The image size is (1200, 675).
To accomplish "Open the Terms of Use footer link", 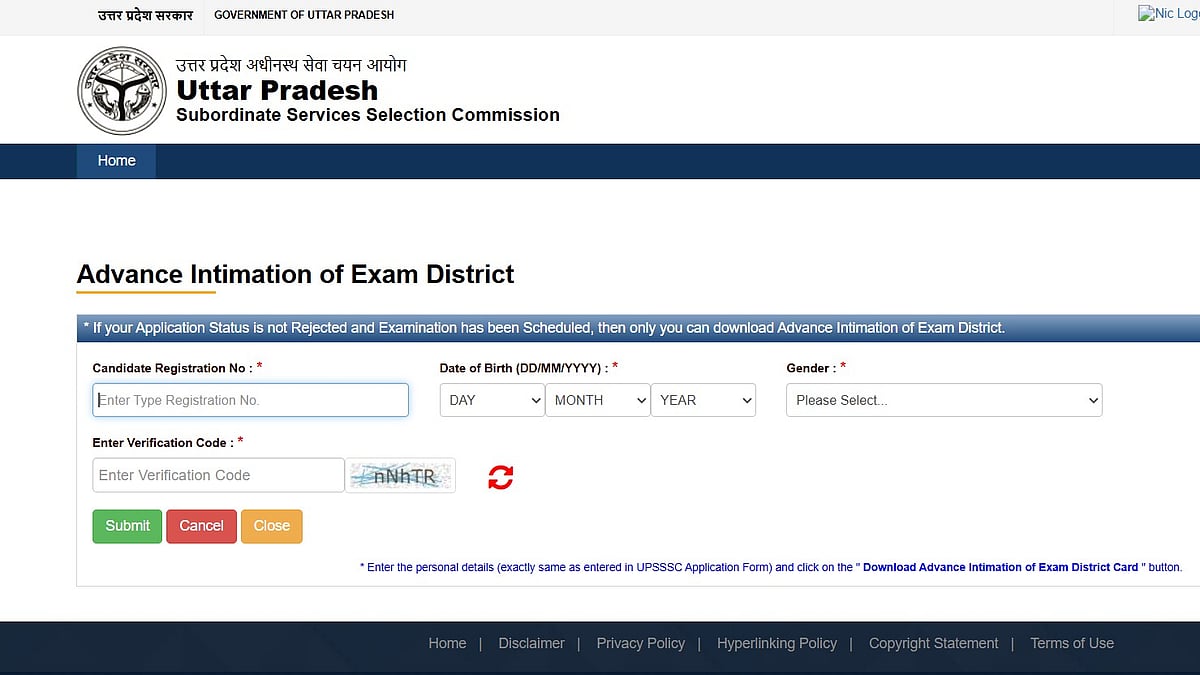I will 1072,643.
